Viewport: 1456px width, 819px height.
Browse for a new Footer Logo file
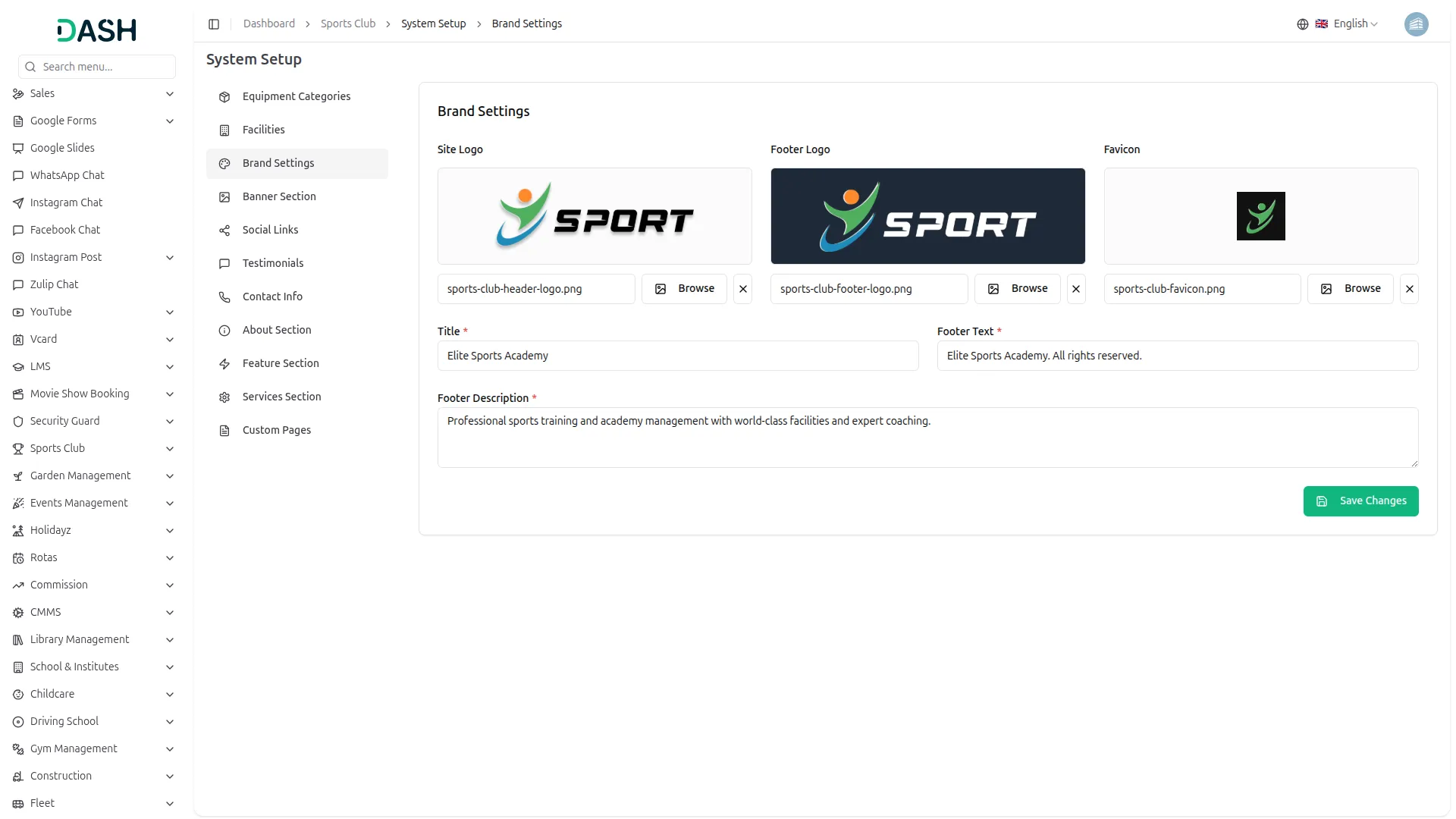tap(1017, 289)
